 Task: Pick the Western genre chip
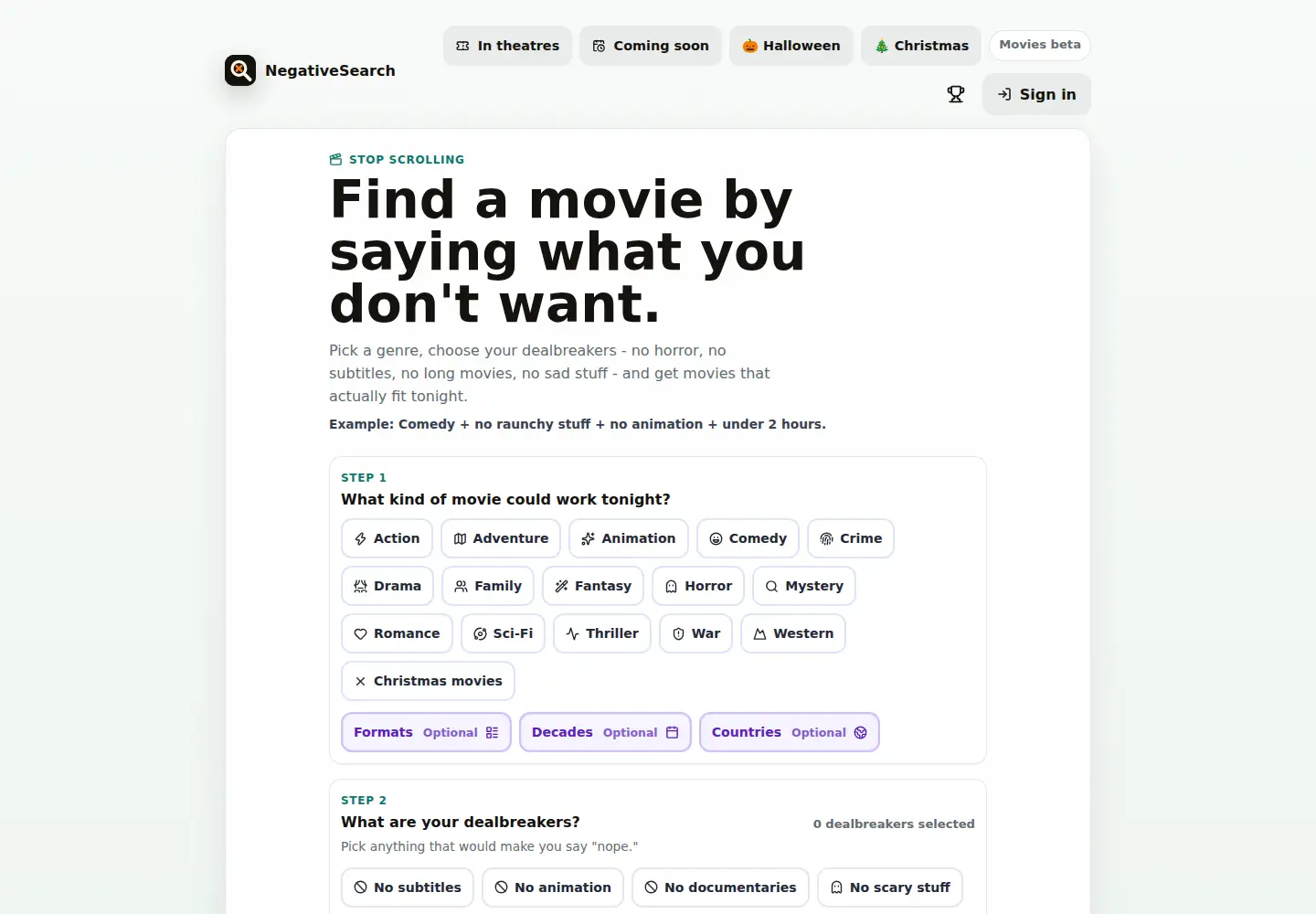pyautogui.click(x=793, y=633)
